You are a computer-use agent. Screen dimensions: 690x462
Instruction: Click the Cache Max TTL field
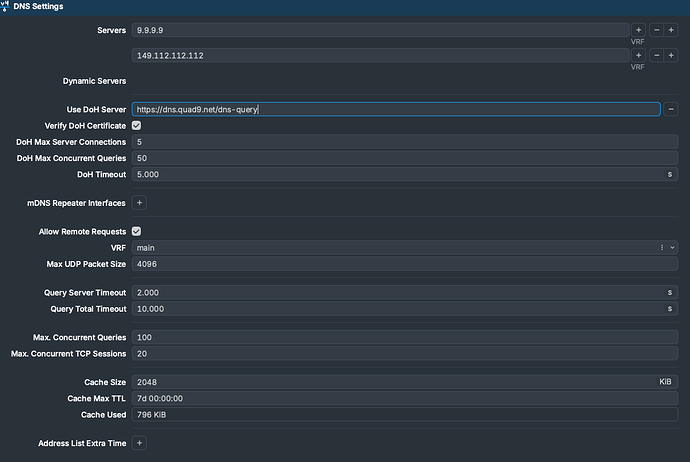(405, 398)
